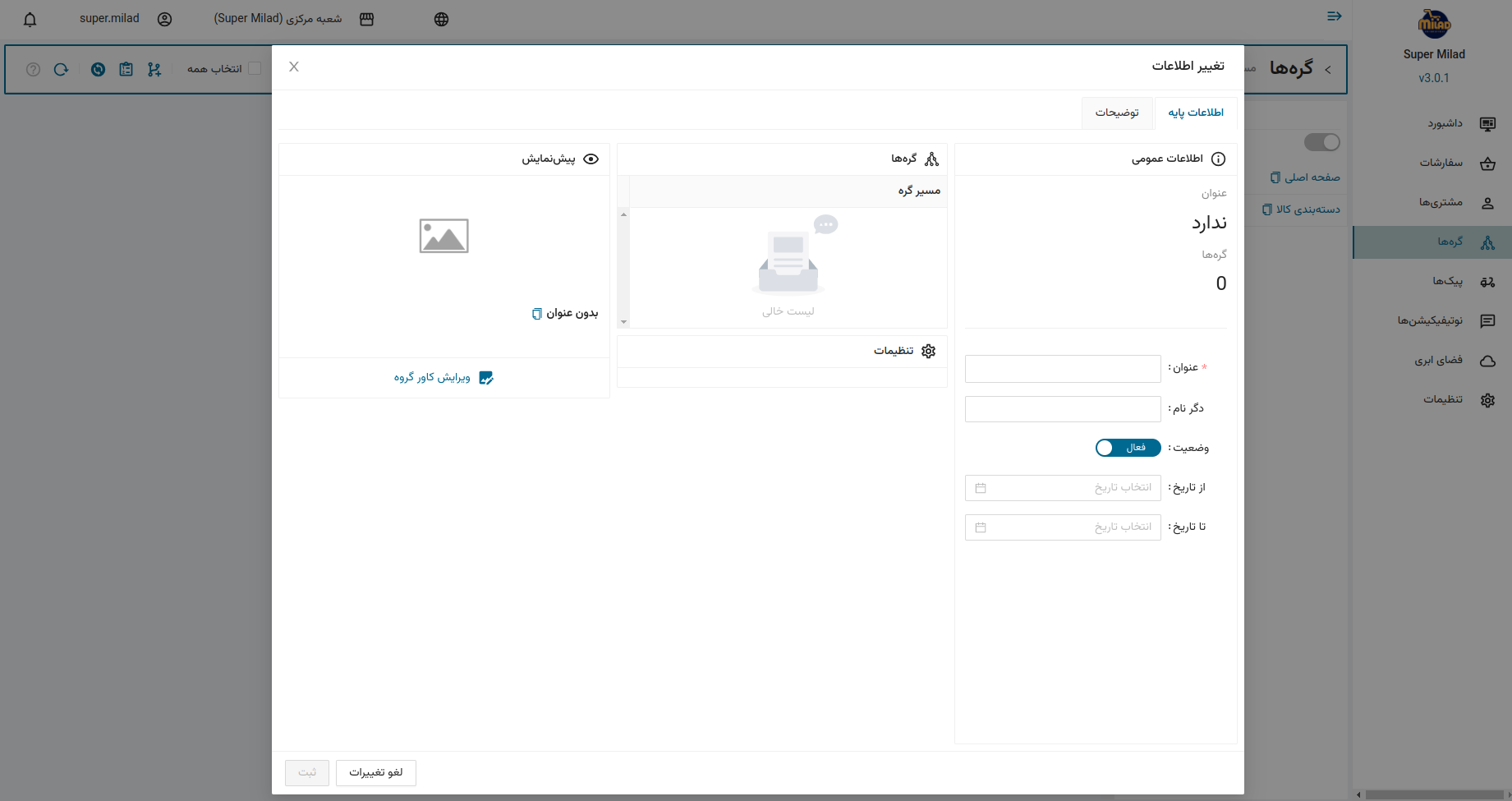Viewport: 1512px width, 801px height.
Task: Toggle the gray switch behind the dialog
Action: click(1321, 142)
